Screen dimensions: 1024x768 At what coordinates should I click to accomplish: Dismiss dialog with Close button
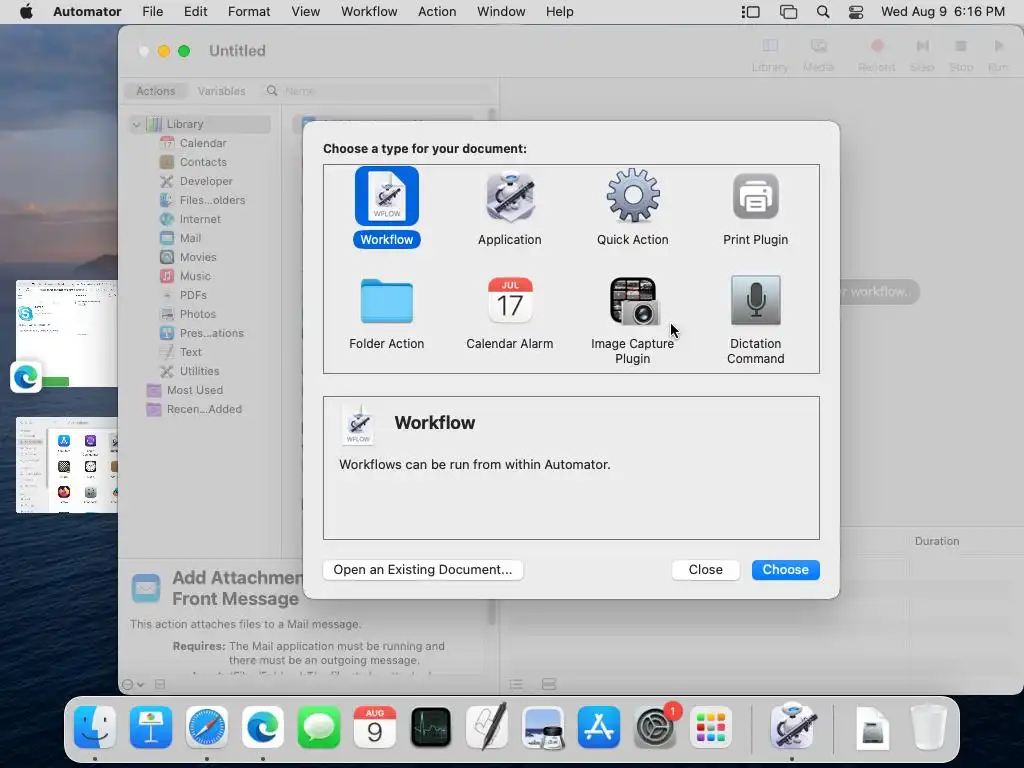[705, 569]
